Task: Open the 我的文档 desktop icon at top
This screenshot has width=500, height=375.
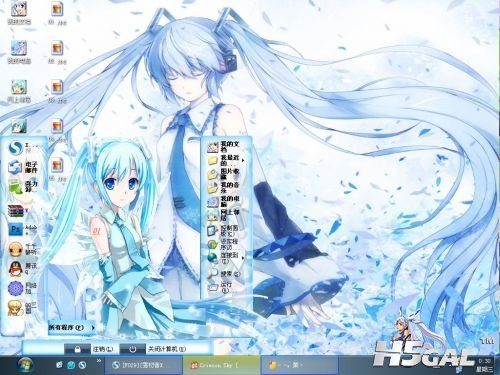Action: coord(19,13)
